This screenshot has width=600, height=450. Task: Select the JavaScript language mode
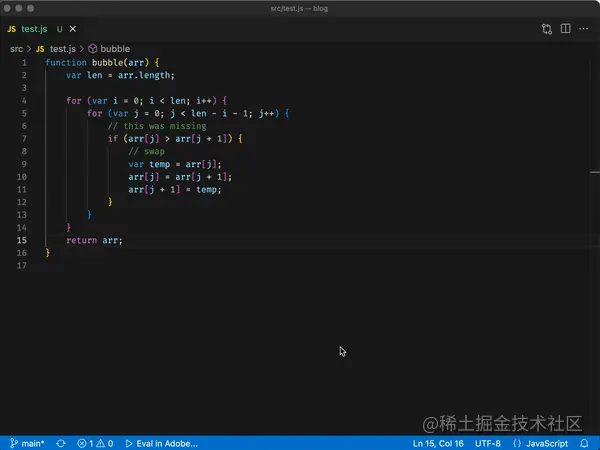[x=547, y=443]
